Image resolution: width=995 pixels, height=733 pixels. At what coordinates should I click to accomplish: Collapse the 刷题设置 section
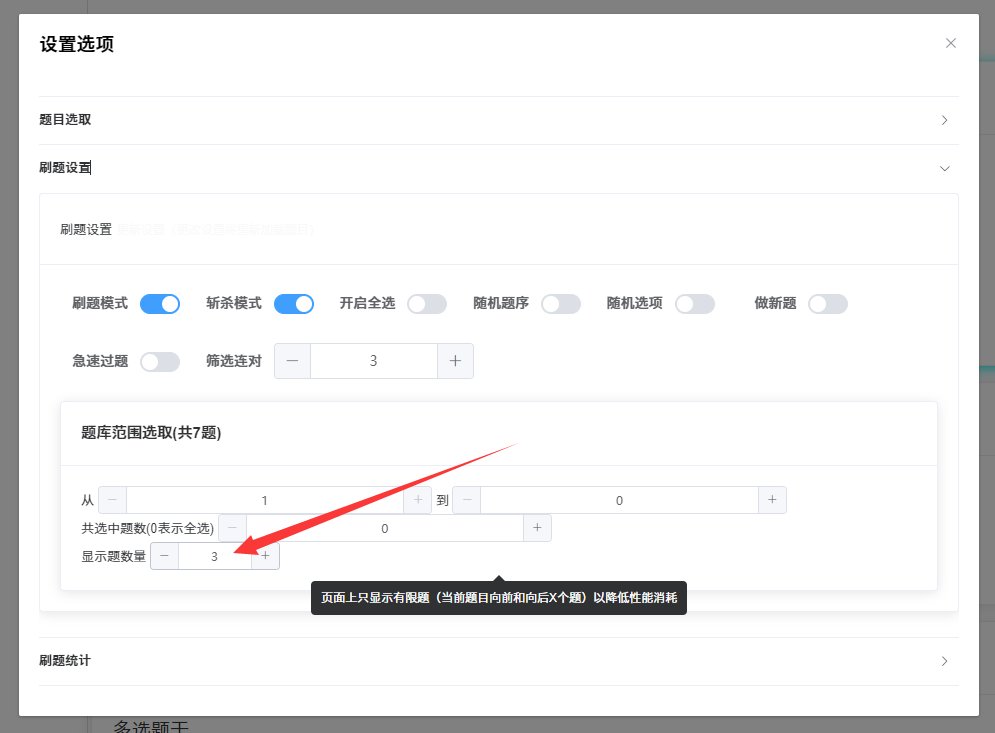(944, 168)
